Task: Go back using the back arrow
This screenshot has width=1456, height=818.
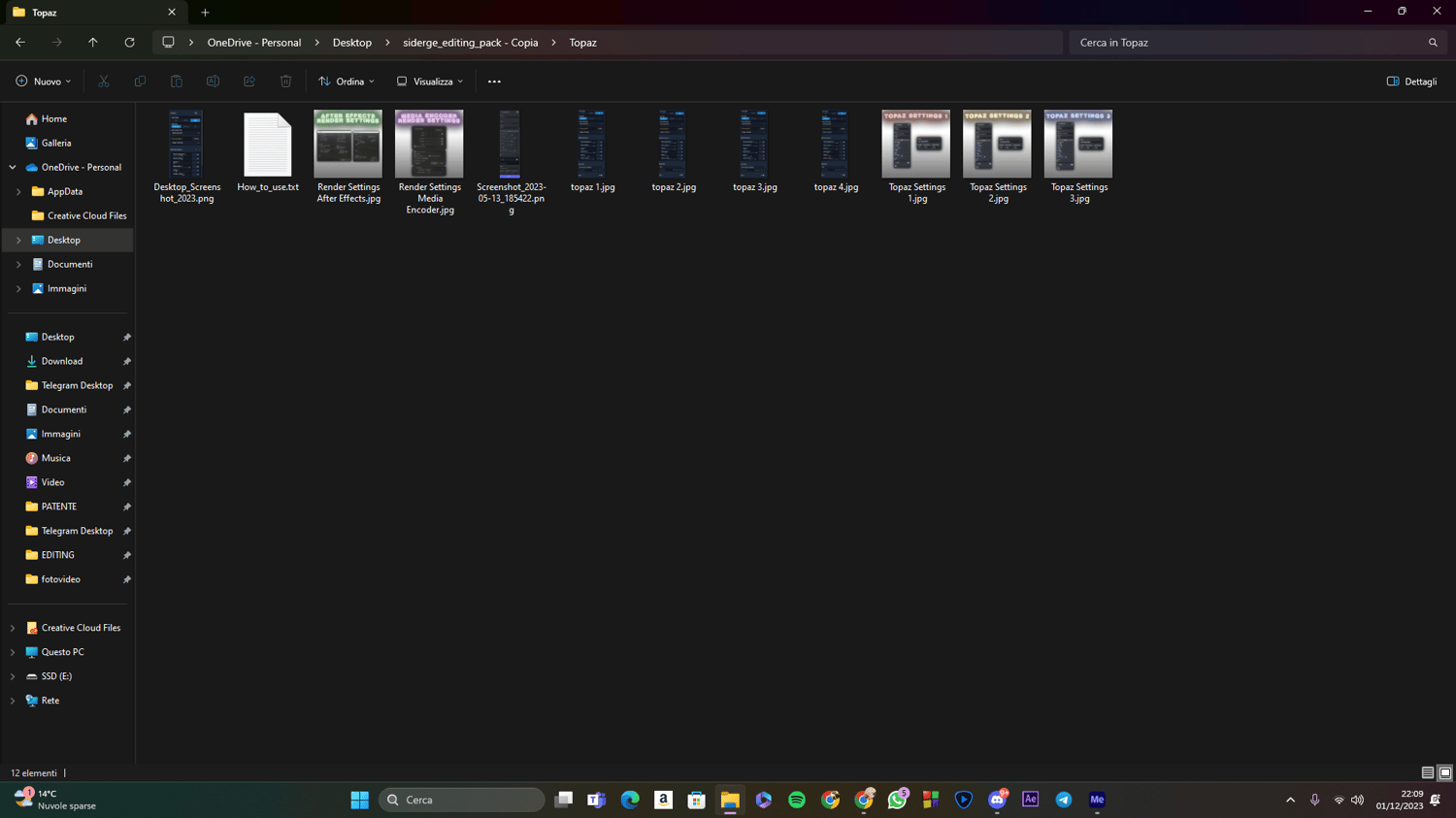Action: [x=20, y=43]
